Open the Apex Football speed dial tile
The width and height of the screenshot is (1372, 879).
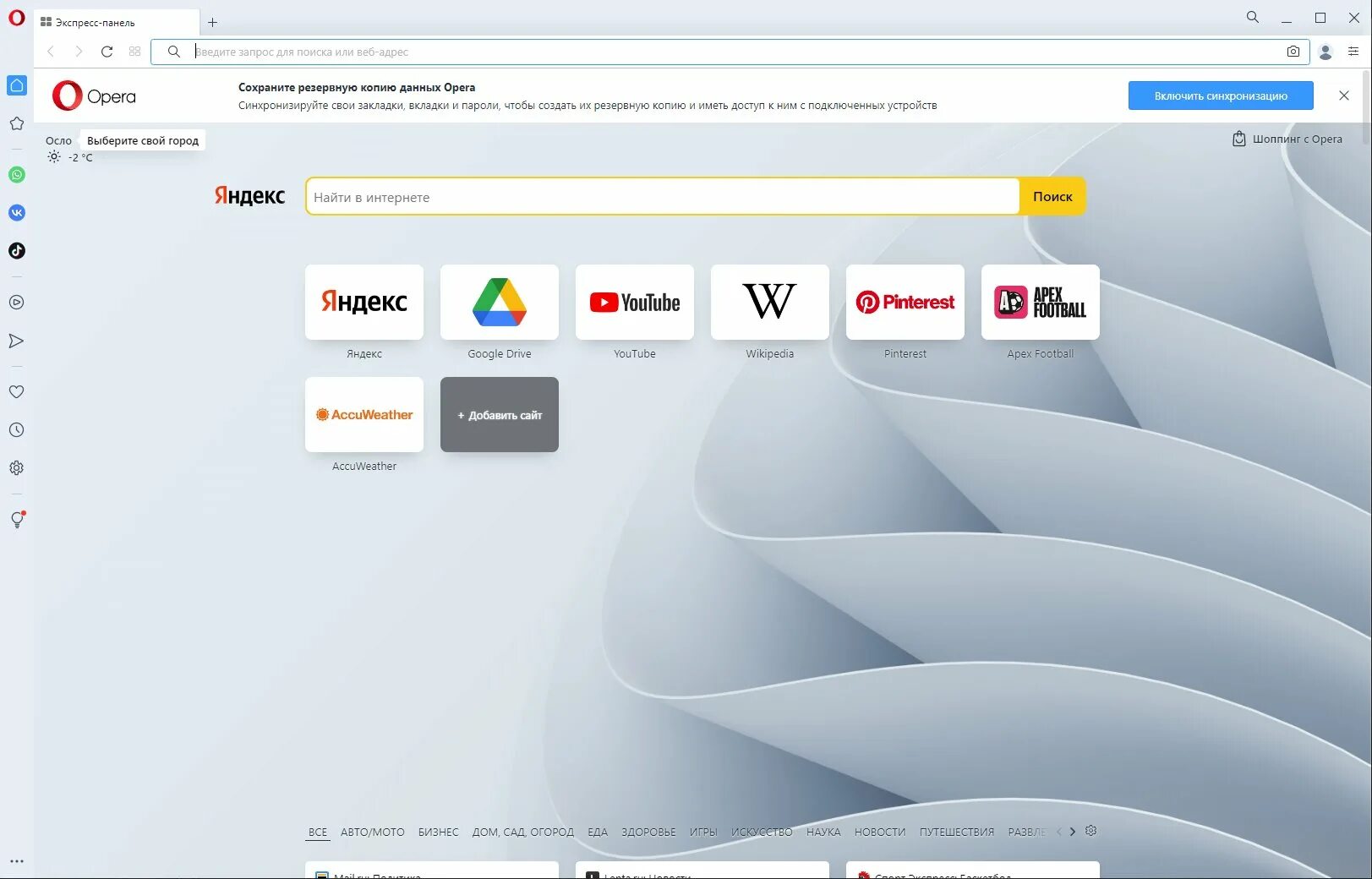[x=1041, y=302]
